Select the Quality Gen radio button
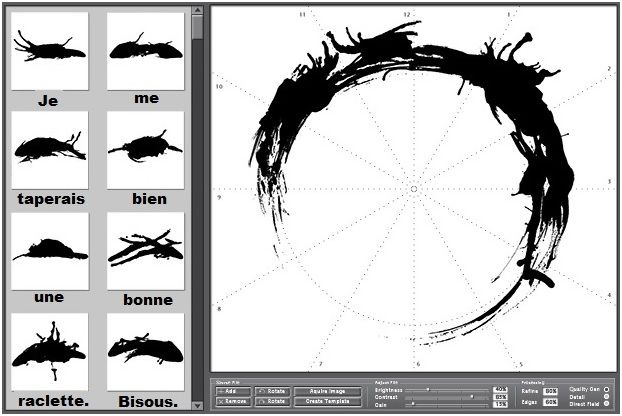Viewport: 622px width, 416px height. [607, 389]
